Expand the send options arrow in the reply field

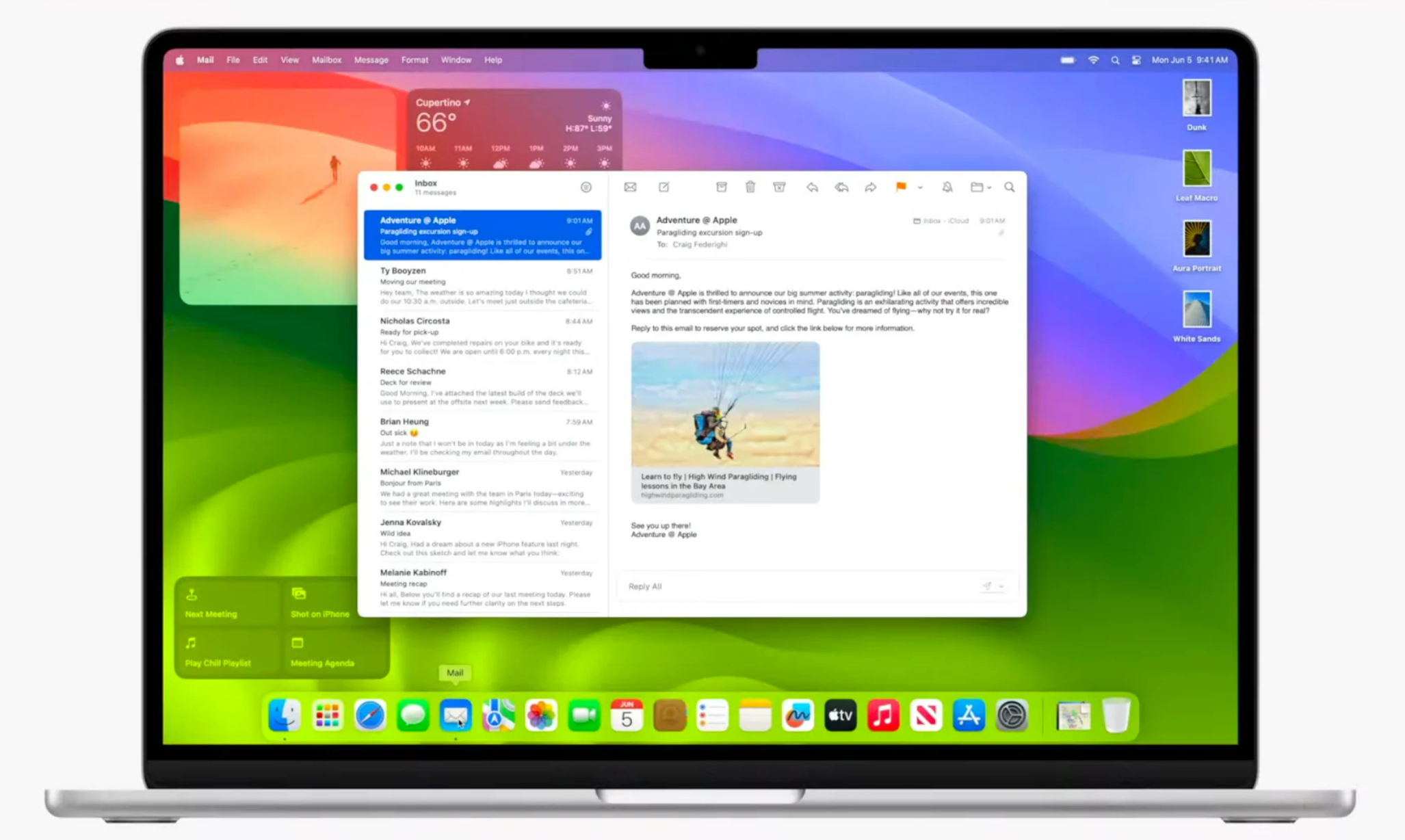[1001, 586]
